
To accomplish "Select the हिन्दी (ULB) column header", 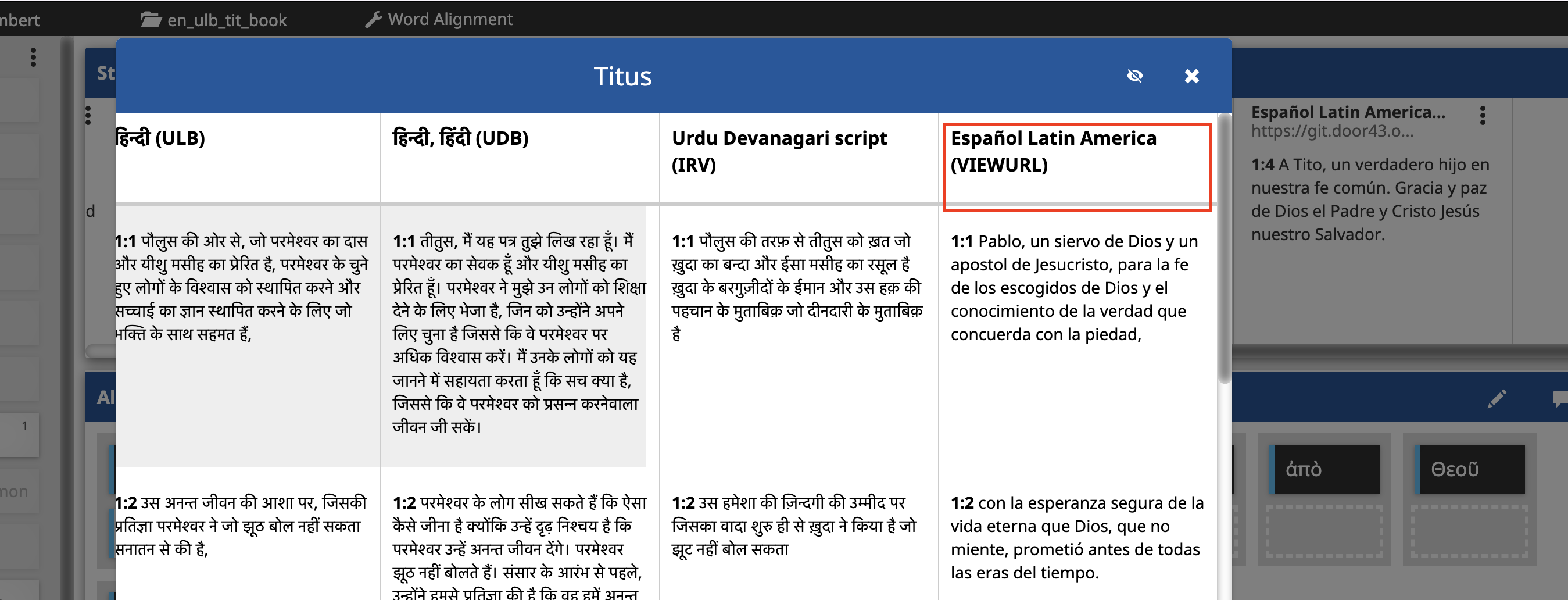I will (x=161, y=138).
